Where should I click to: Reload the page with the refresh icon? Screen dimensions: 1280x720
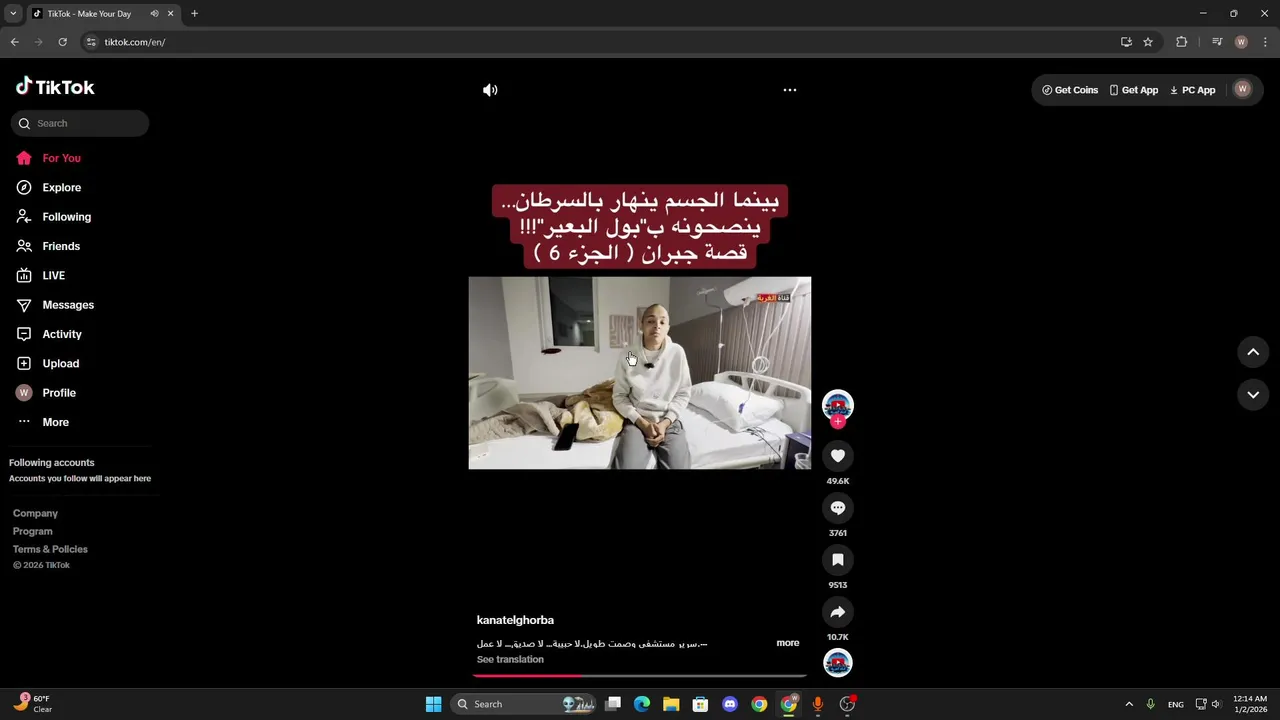(62, 42)
